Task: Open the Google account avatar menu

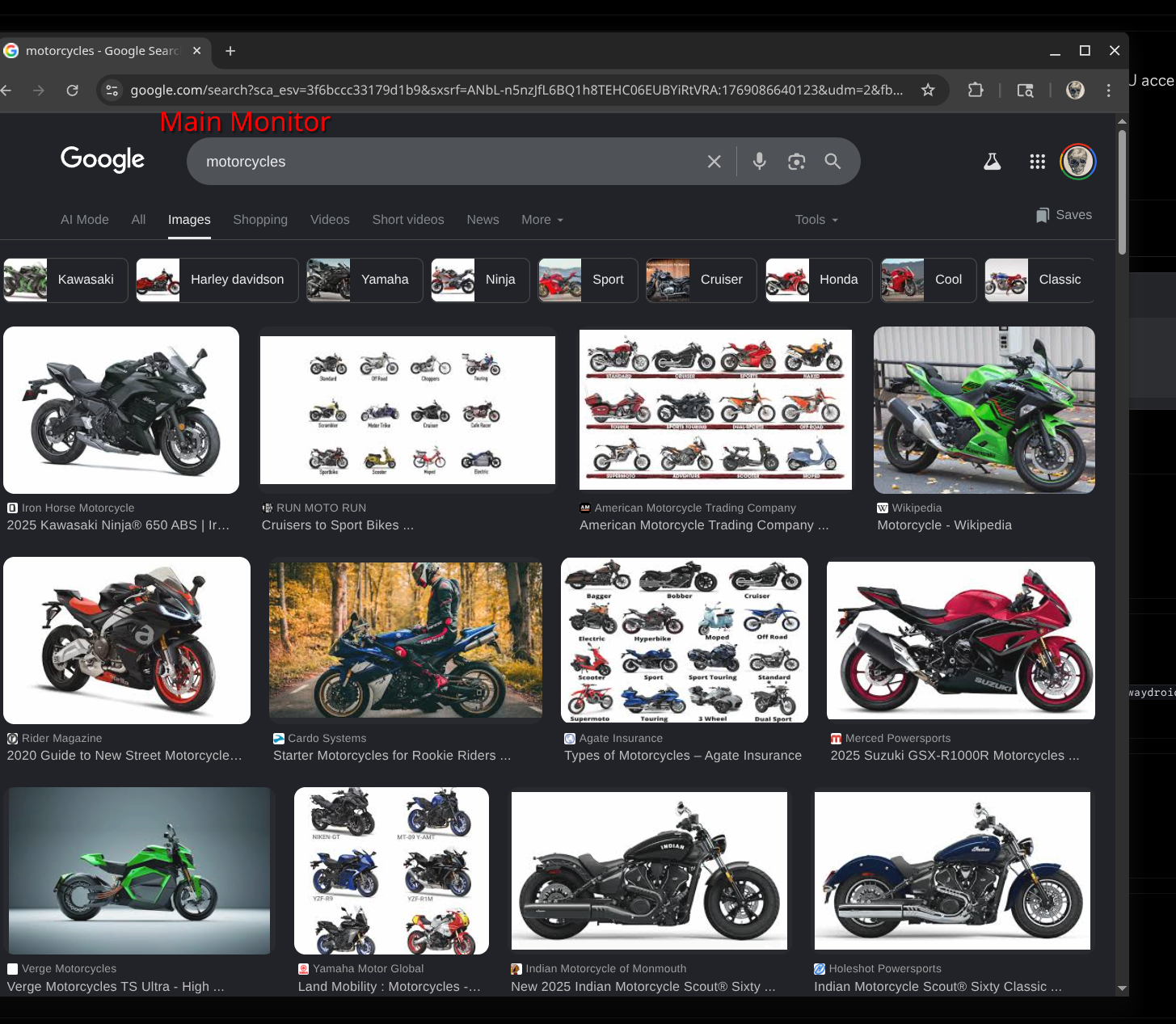Action: [x=1077, y=162]
